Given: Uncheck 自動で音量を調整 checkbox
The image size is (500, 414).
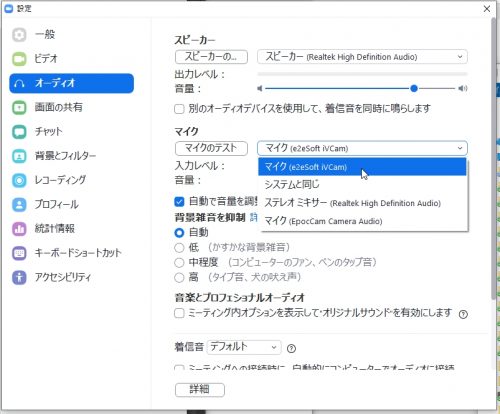Looking at the screenshot, I should [179, 202].
